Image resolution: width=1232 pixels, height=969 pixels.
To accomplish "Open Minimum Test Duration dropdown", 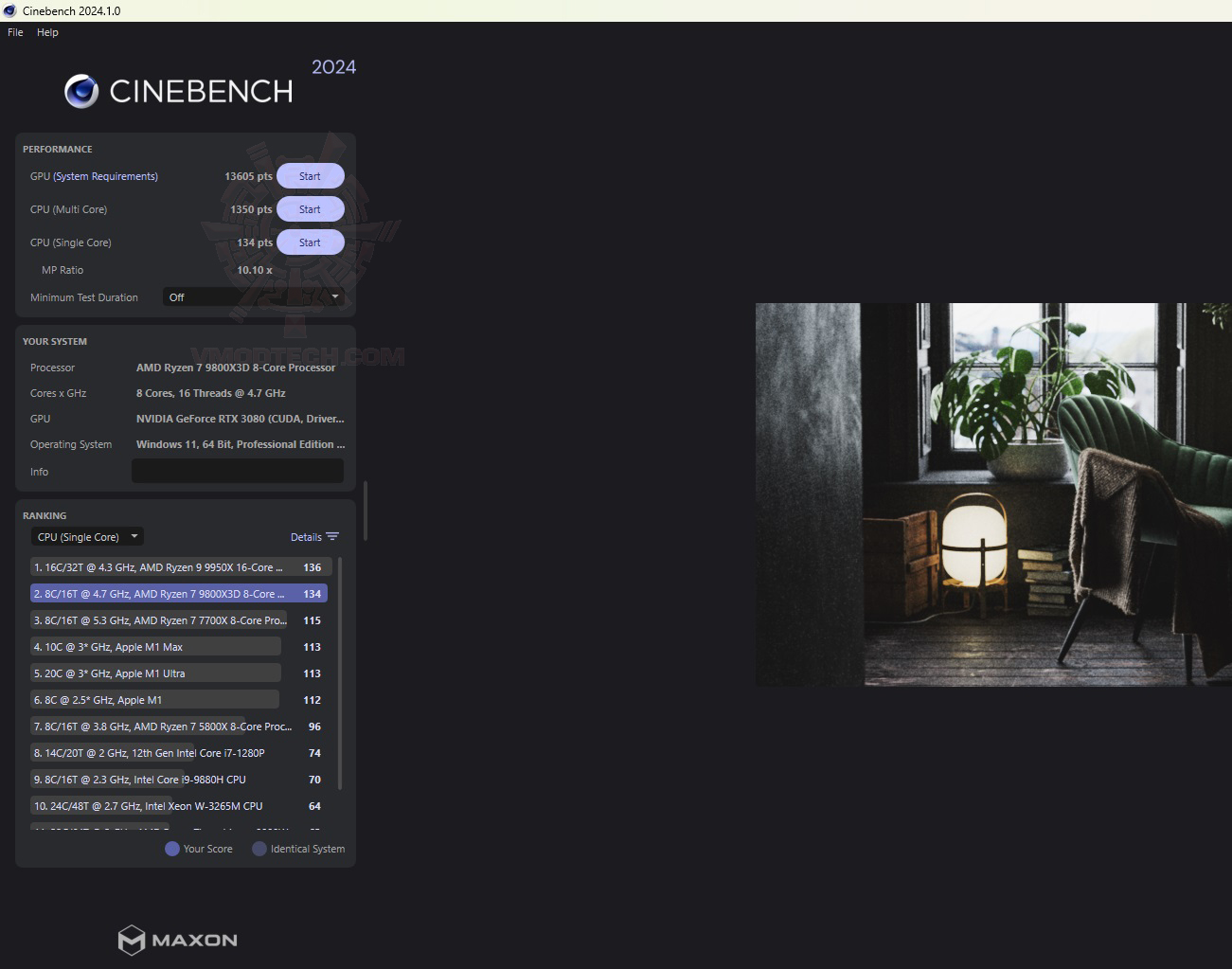I will (x=253, y=297).
